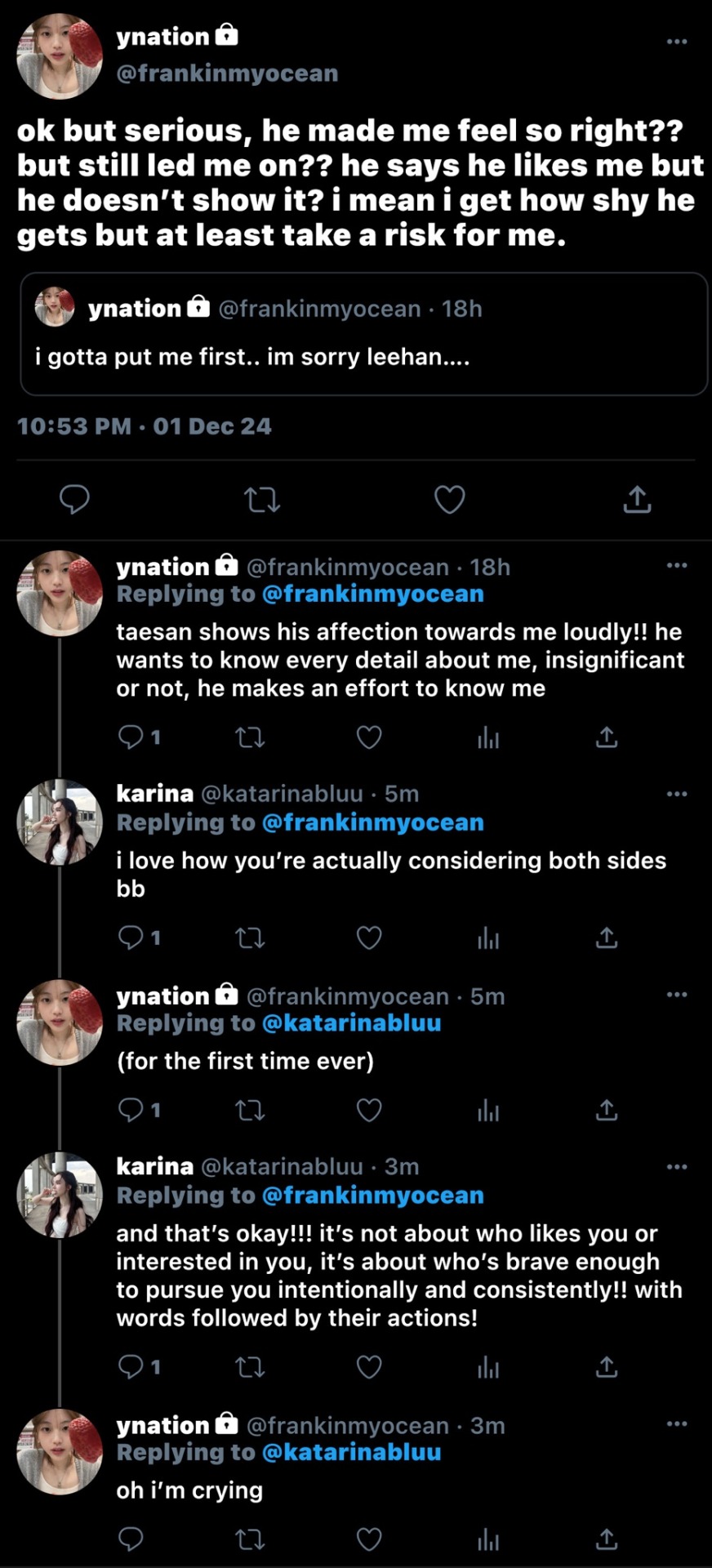
Task: Like karina's "considering both sides" reply
Action: tap(369, 938)
